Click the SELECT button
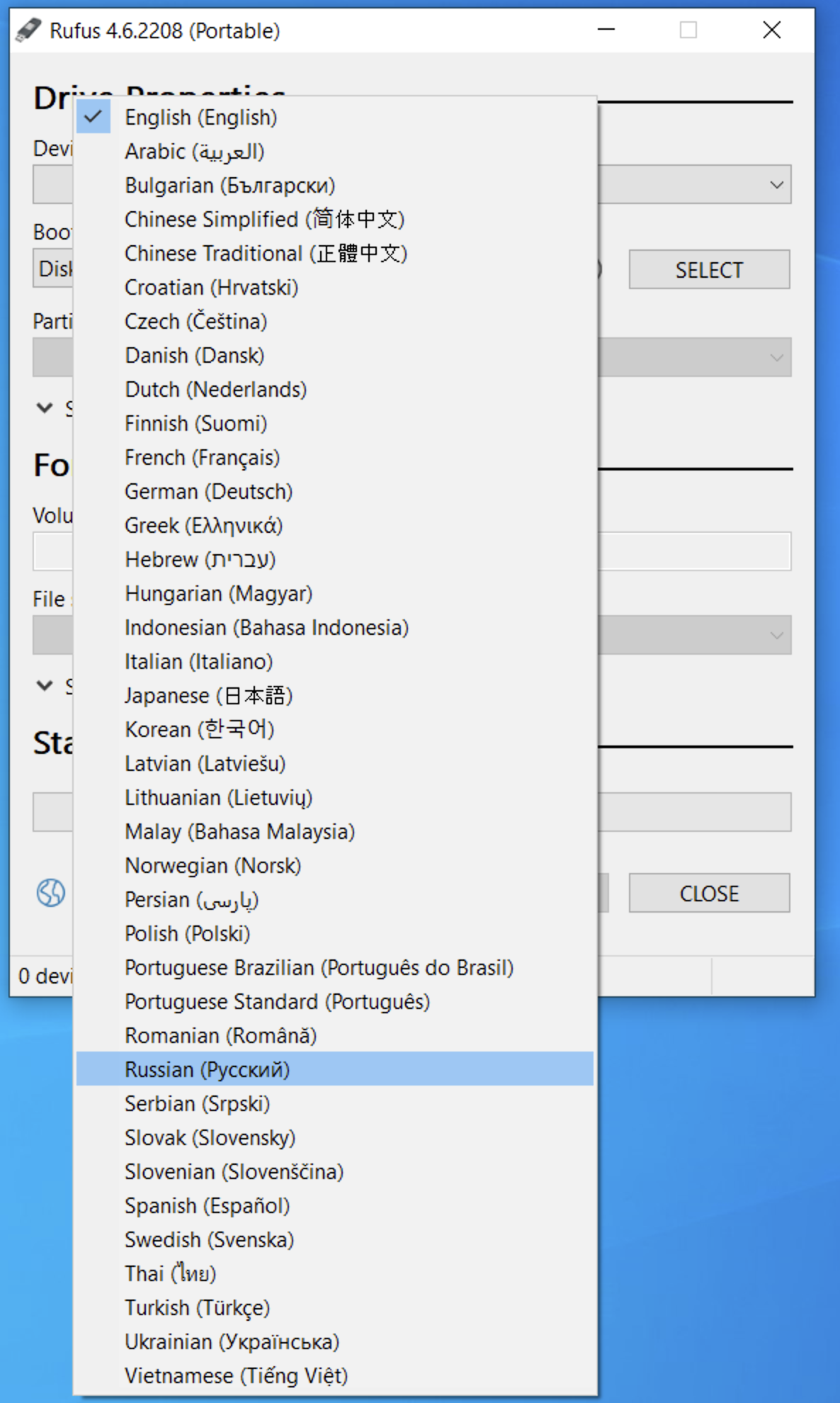The image size is (840, 1403). pos(709,269)
